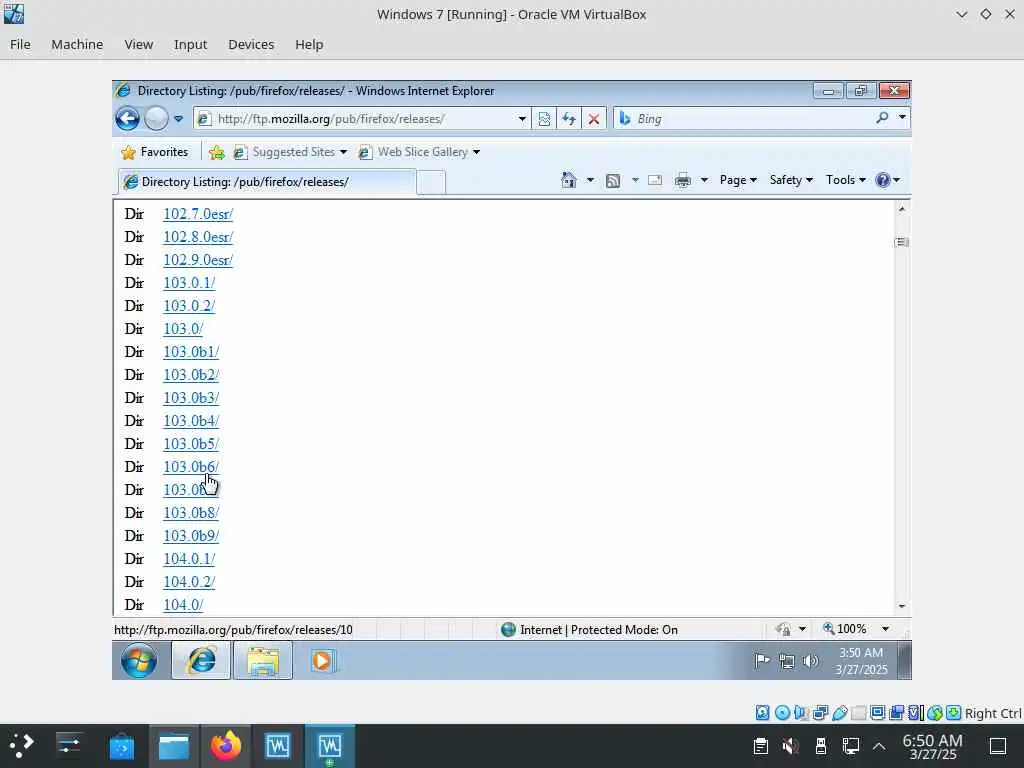Open the Tools menu in IE
The width and height of the screenshot is (1024, 768).
pyautogui.click(x=846, y=180)
